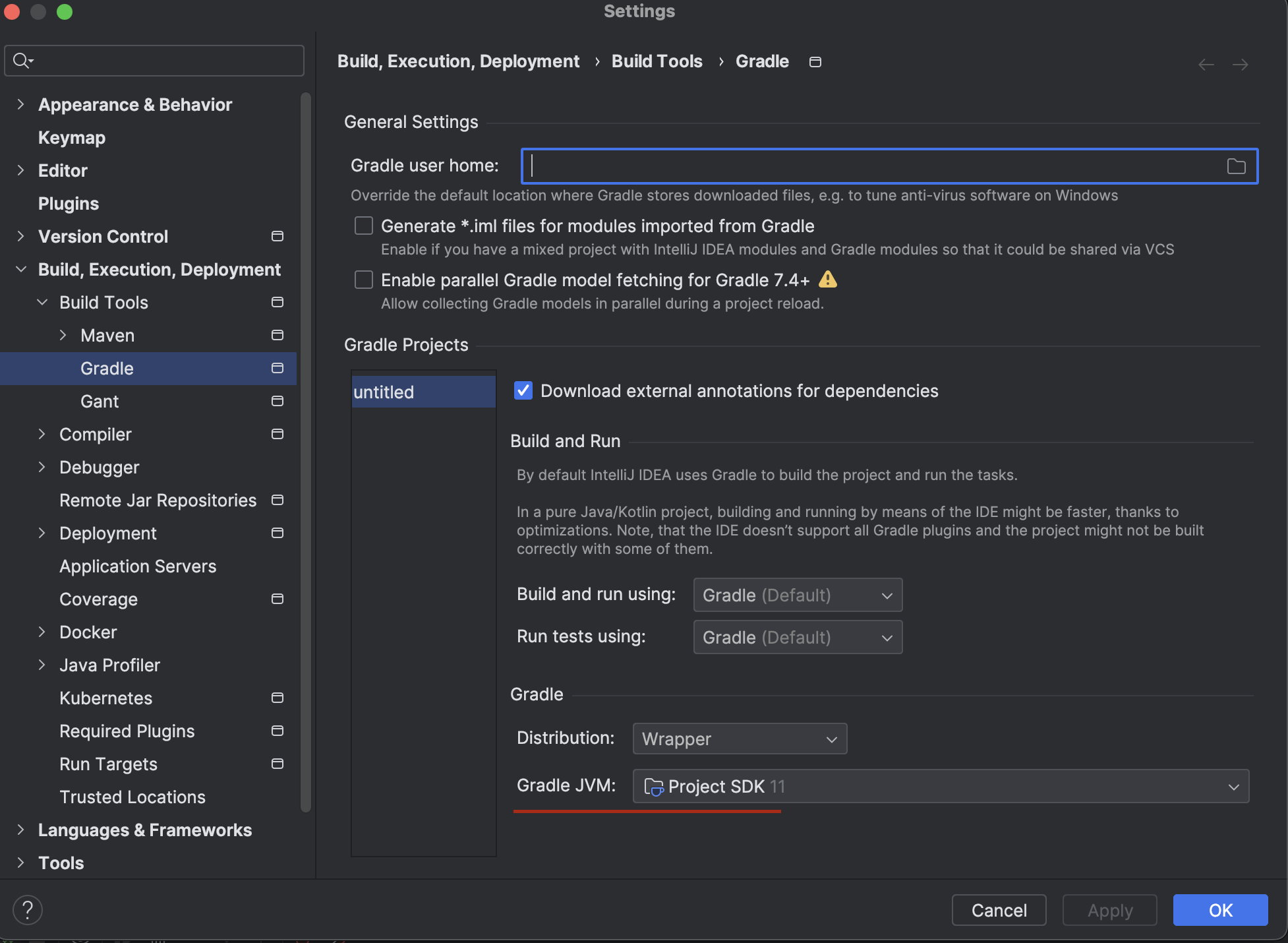
Task: Select Kubernetes settings page
Action: [x=105, y=698]
